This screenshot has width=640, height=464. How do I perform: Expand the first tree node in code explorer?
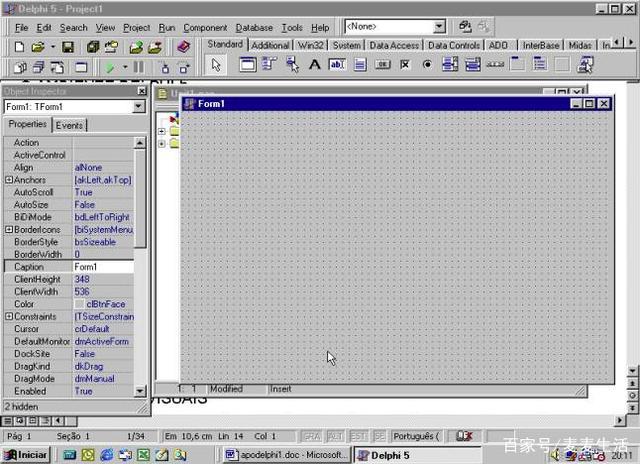coord(162,131)
